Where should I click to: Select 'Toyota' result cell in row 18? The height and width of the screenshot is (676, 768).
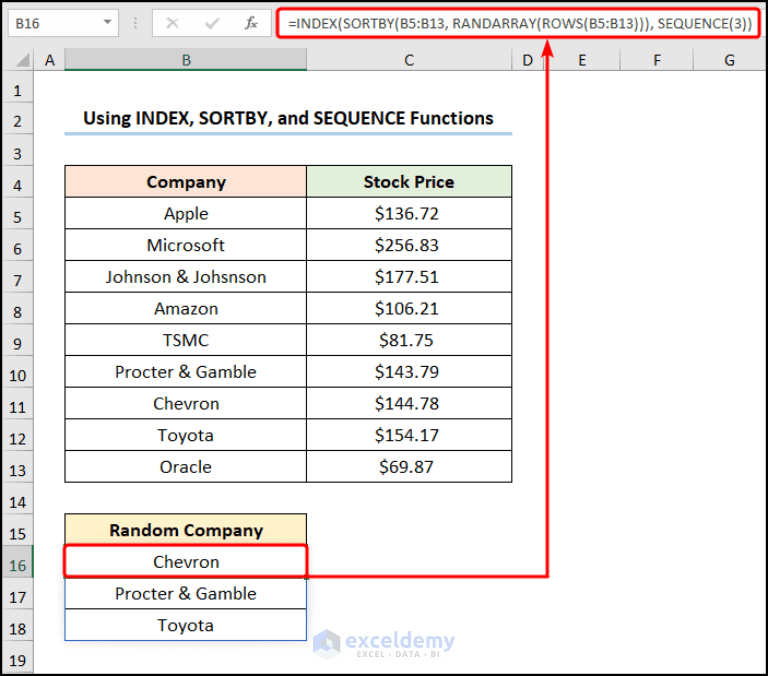[186, 625]
